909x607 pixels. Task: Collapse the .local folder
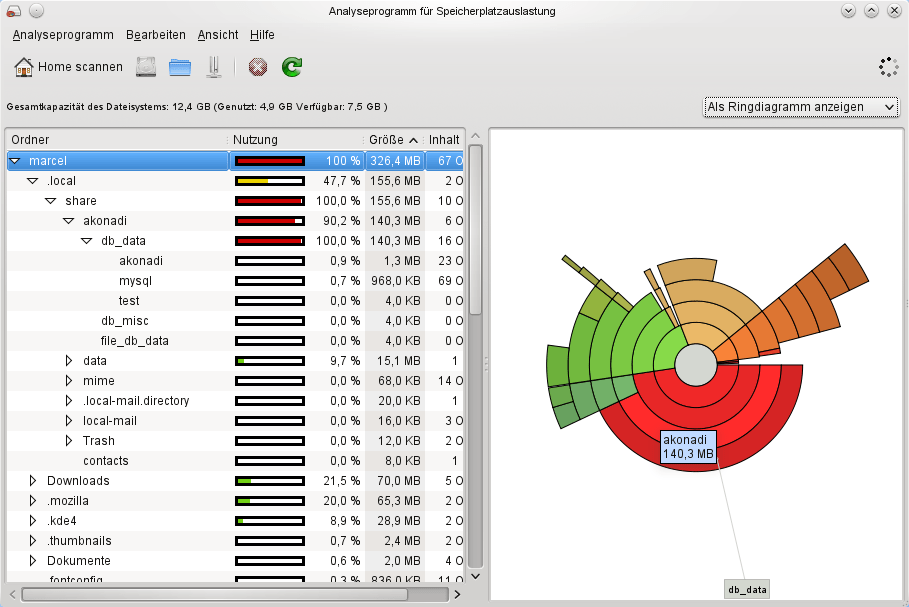(33, 181)
